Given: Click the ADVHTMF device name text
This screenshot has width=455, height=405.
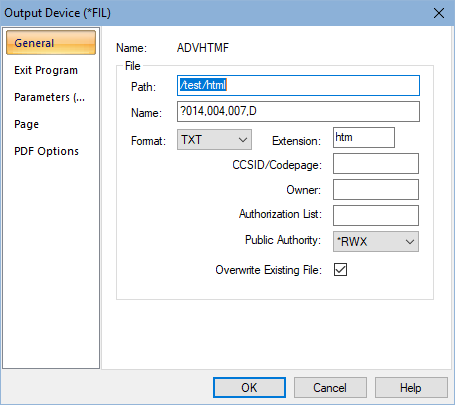Looking at the screenshot, I should [x=203, y=48].
